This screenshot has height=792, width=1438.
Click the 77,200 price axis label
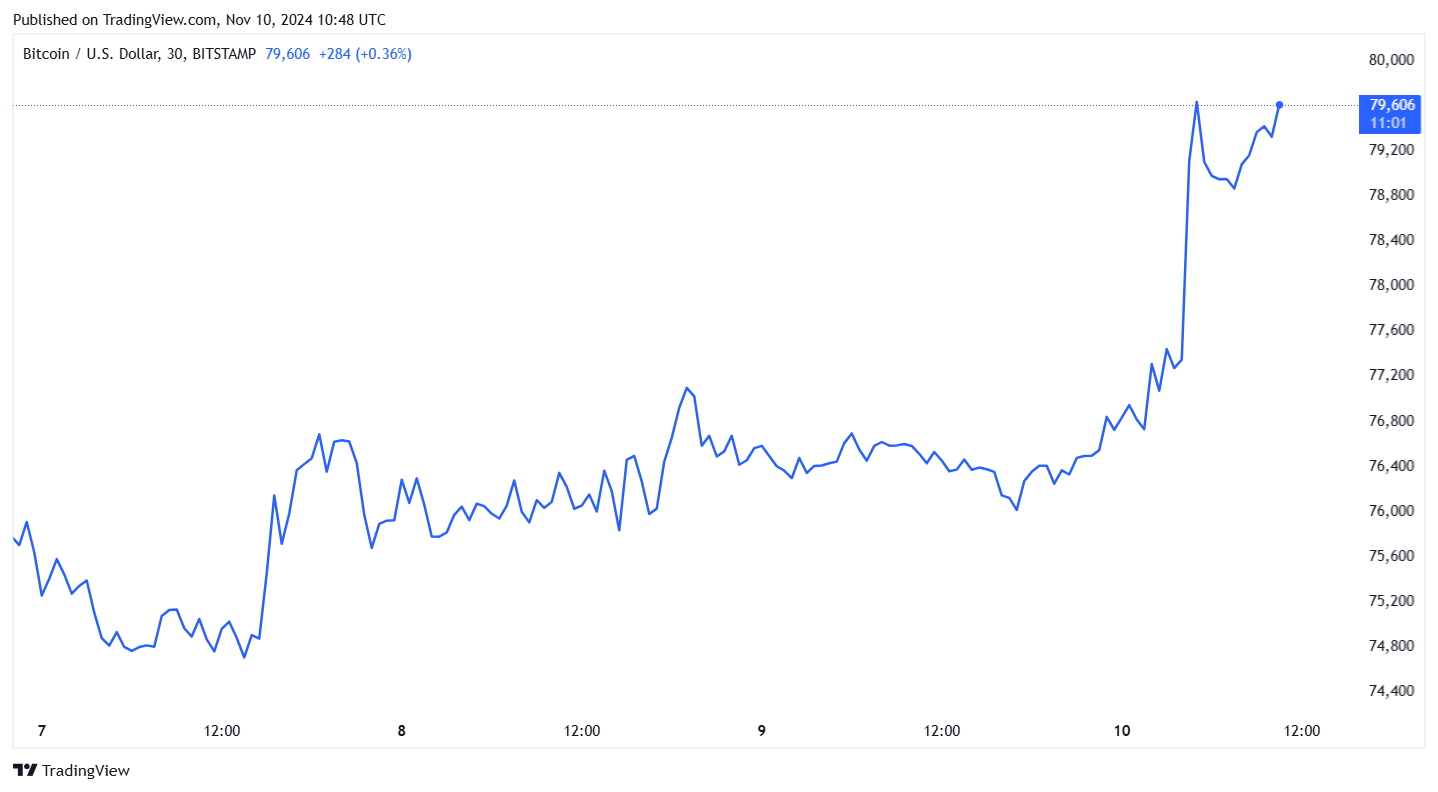[1390, 375]
